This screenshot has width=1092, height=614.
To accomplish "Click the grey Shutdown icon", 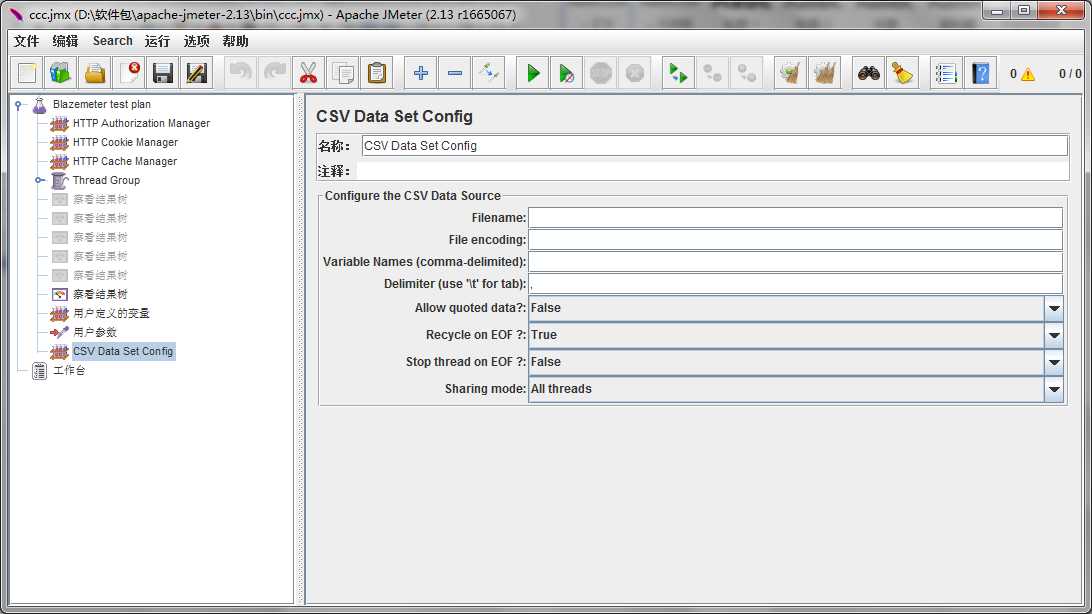I will pyautogui.click(x=635, y=73).
